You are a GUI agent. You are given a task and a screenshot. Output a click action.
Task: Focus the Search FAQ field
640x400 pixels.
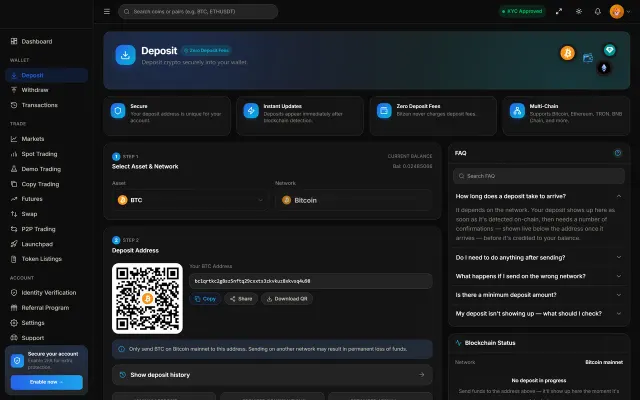pos(539,176)
